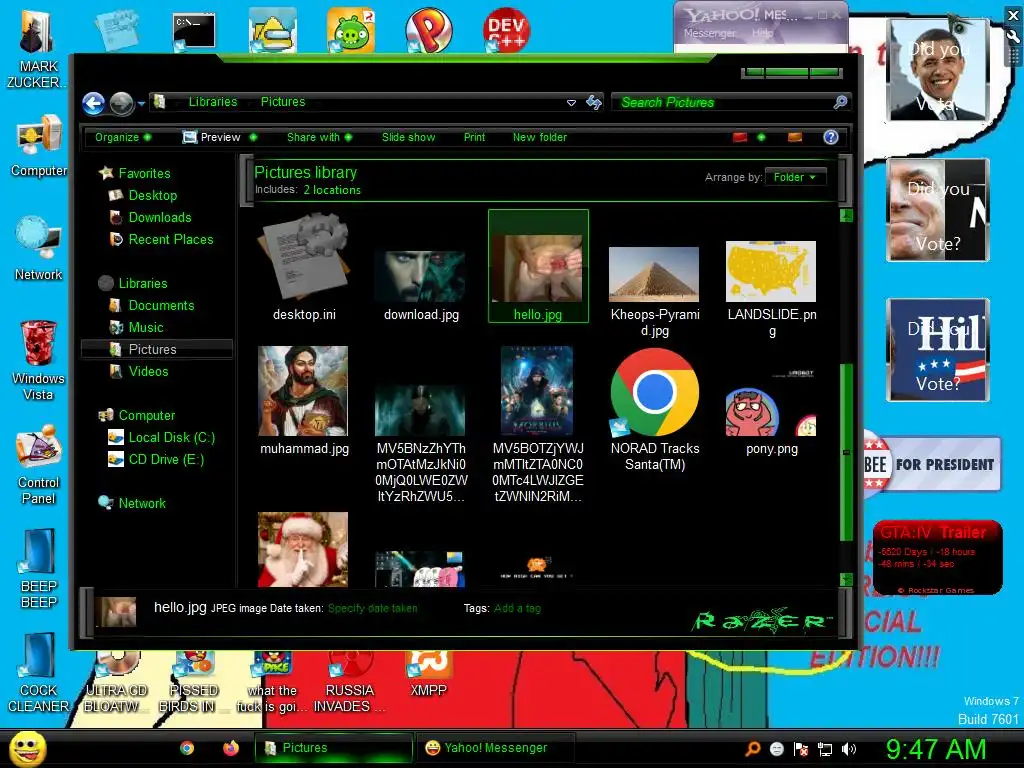Open the MARK ZUCKER desktop icon
1024x768 pixels.
(x=37, y=50)
